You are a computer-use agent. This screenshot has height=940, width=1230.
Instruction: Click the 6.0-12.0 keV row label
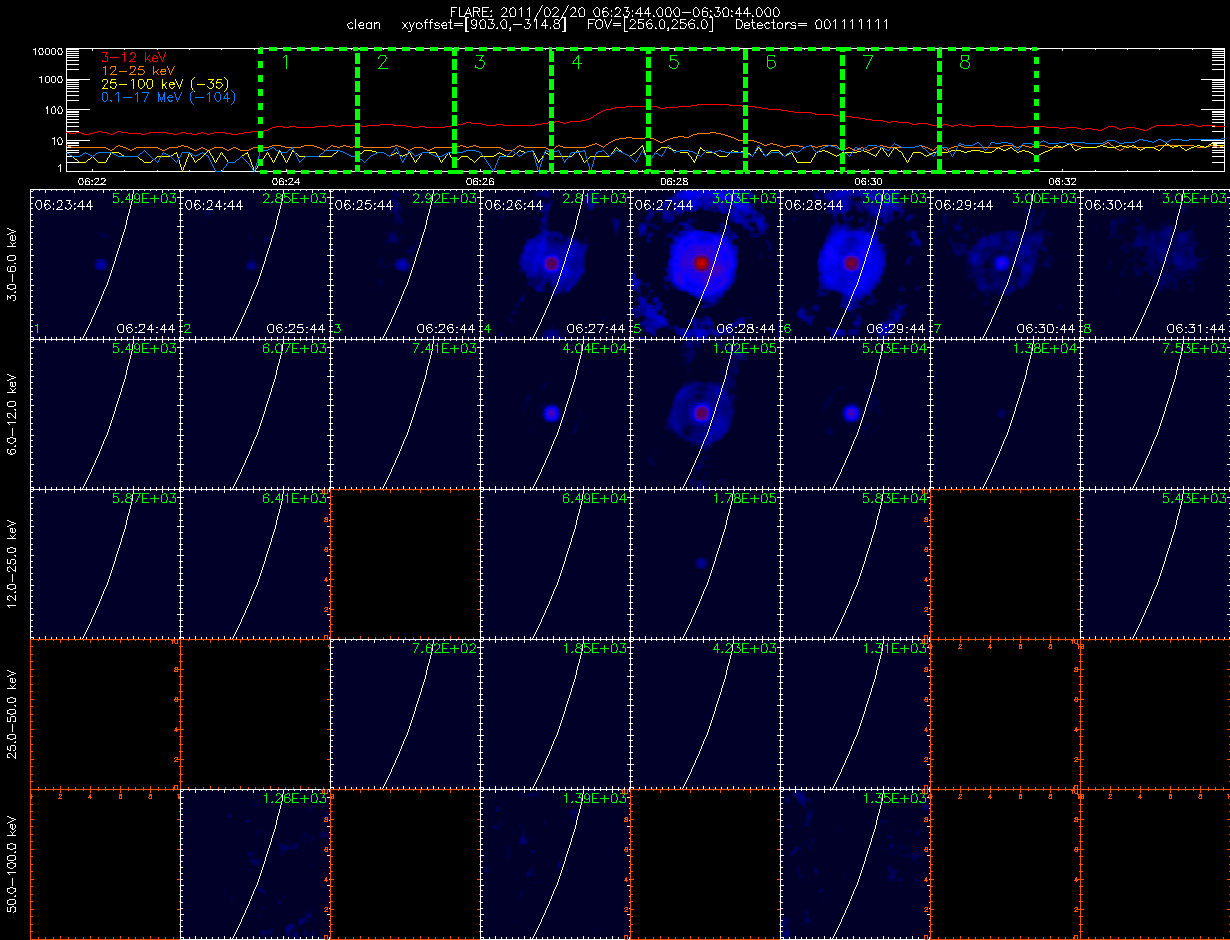(12, 414)
